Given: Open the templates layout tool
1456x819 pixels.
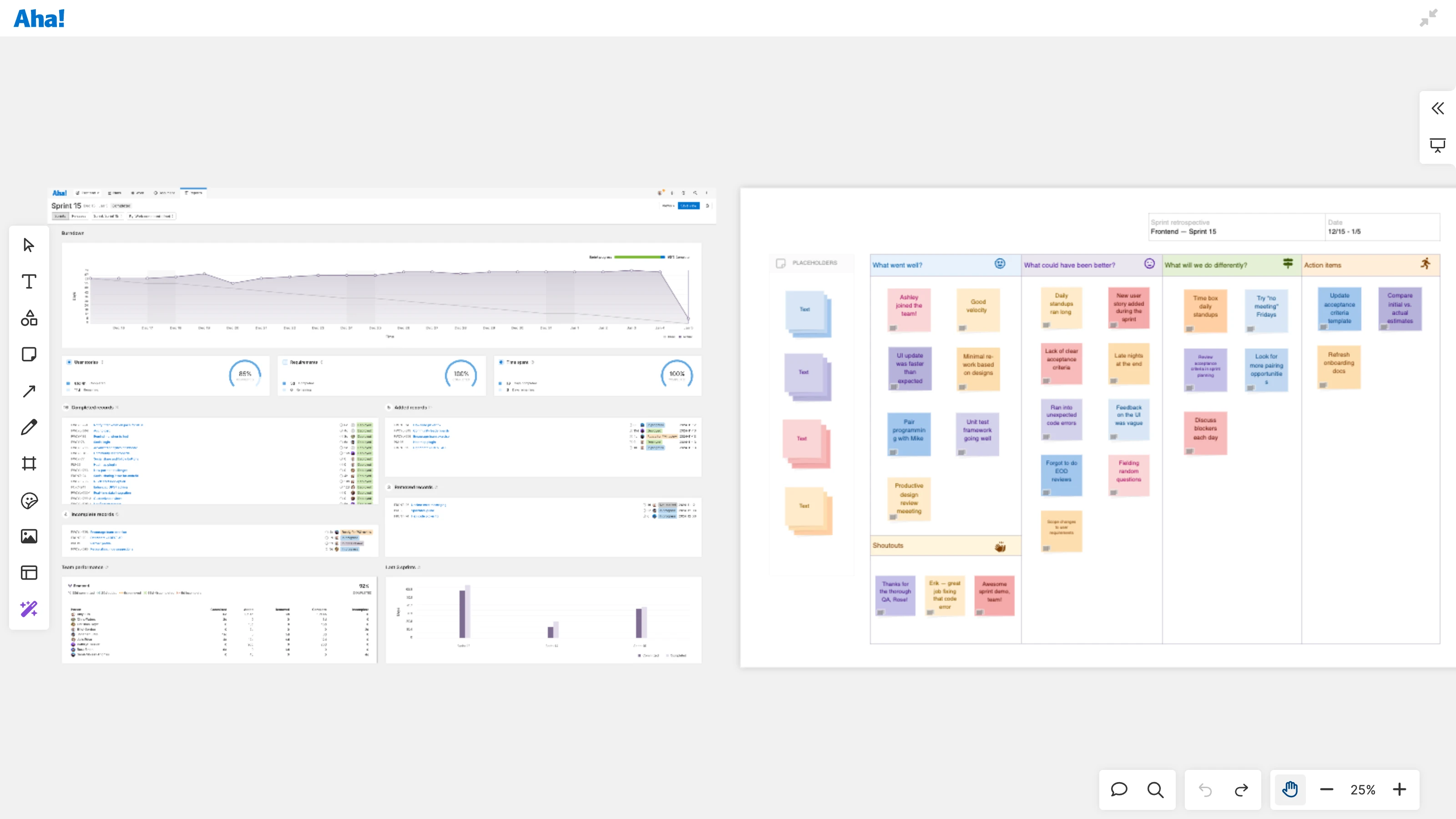Looking at the screenshot, I should (29, 572).
